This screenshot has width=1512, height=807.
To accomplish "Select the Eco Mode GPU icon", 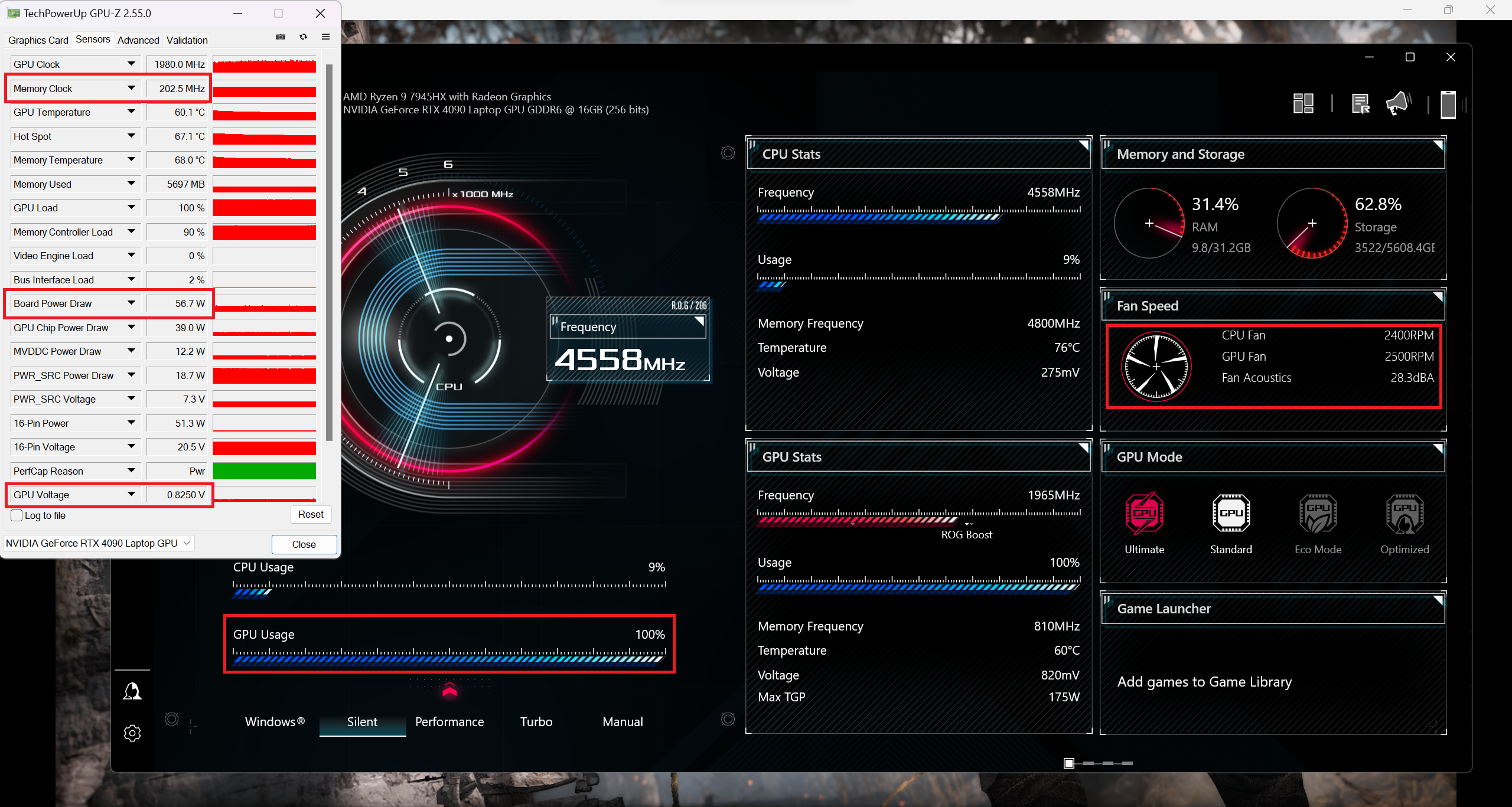I will coord(1318,513).
